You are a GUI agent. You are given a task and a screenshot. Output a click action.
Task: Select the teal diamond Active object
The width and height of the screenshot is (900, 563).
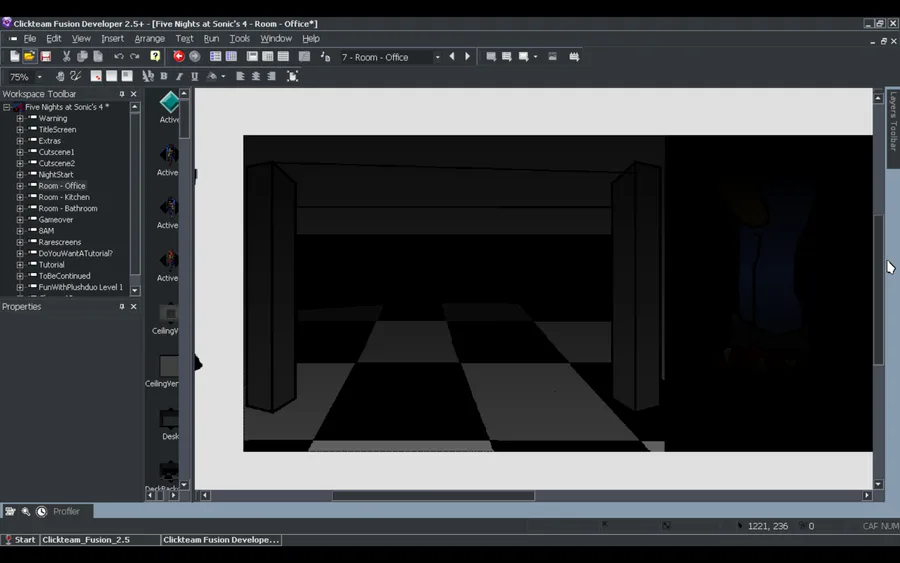click(x=169, y=103)
